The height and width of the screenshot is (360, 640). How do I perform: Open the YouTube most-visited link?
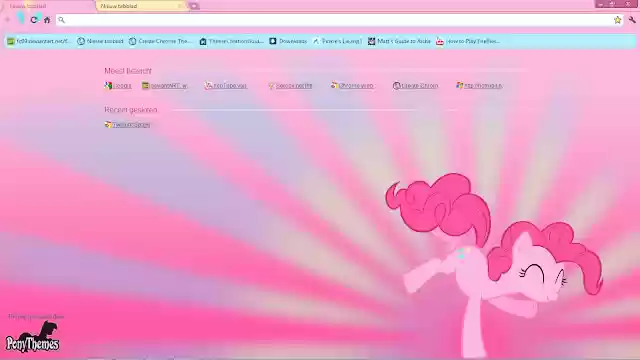226,86
